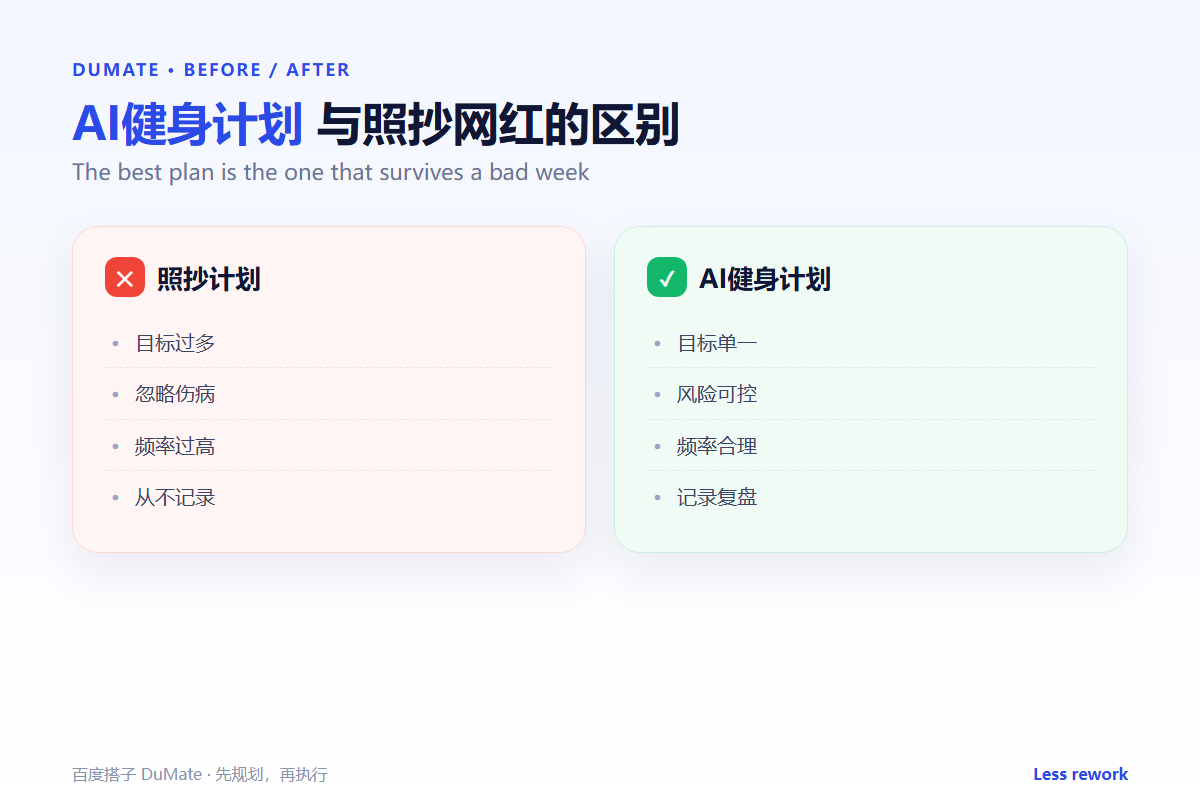The height and width of the screenshot is (800, 1200).
Task: Click the bullet item 频率合理
Action: pyautogui.click(x=717, y=446)
